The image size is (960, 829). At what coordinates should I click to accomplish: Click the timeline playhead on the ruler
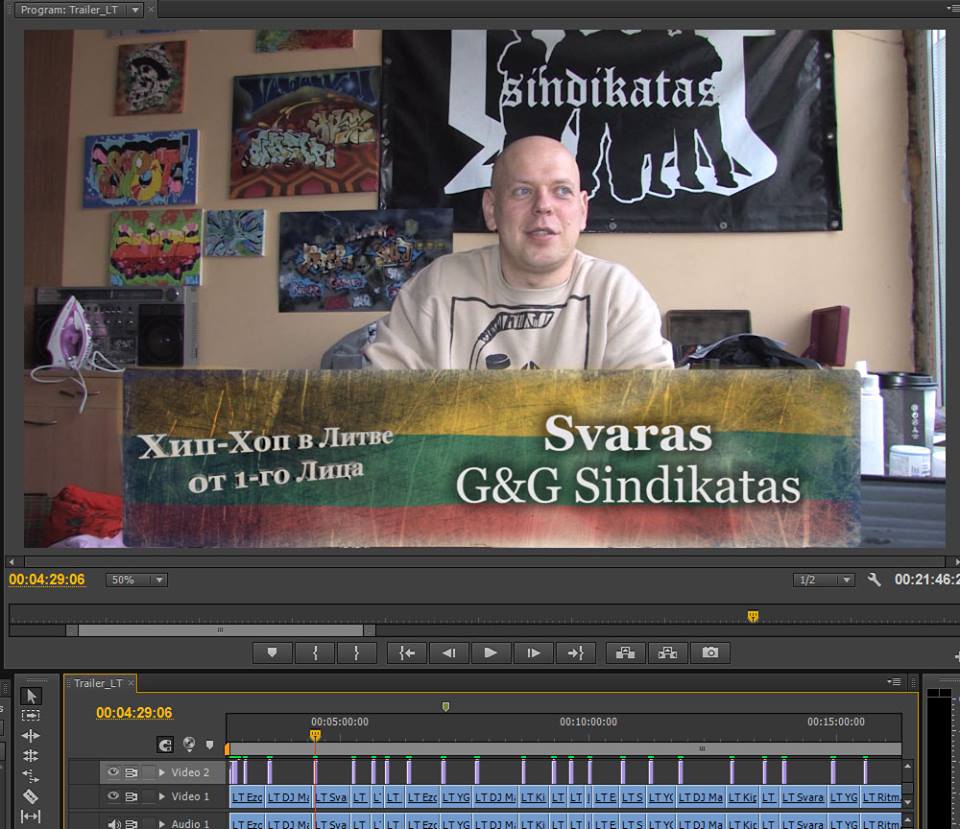(315, 735)
